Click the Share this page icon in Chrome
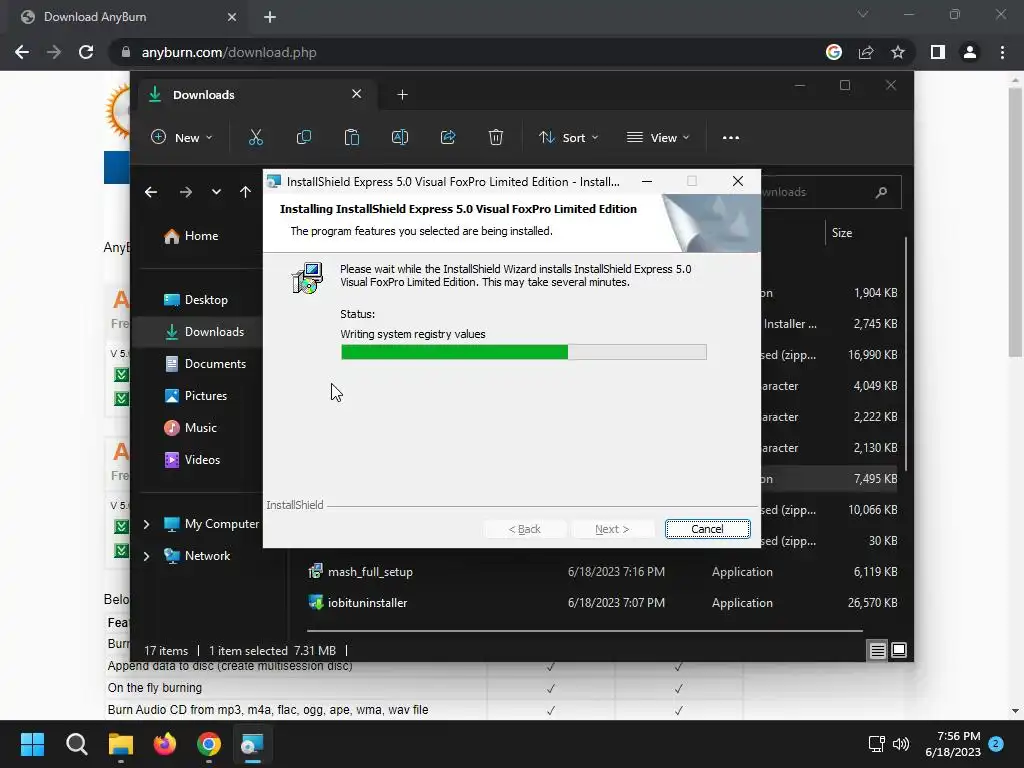The image size is (1024, 768). pos(866,52)
